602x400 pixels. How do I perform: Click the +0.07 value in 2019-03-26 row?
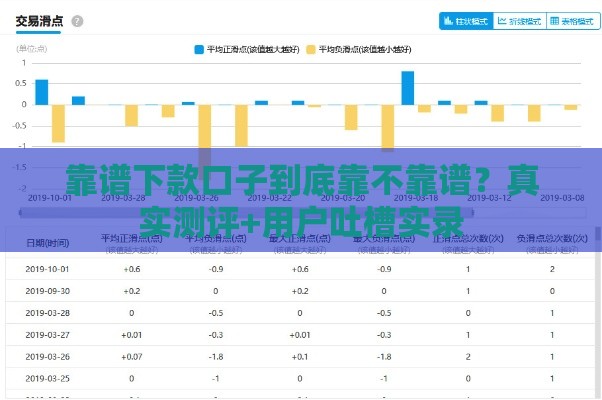[132, 357]
